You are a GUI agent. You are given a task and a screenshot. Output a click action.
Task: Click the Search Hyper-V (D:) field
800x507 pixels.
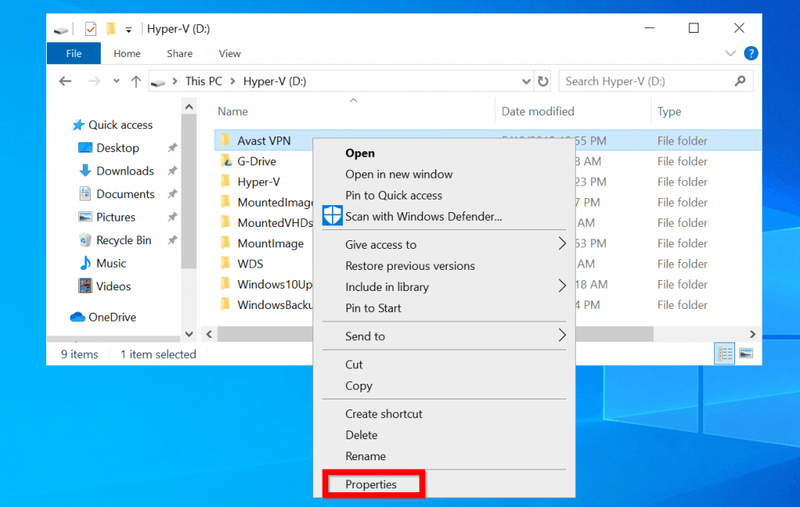coord(656,81)
